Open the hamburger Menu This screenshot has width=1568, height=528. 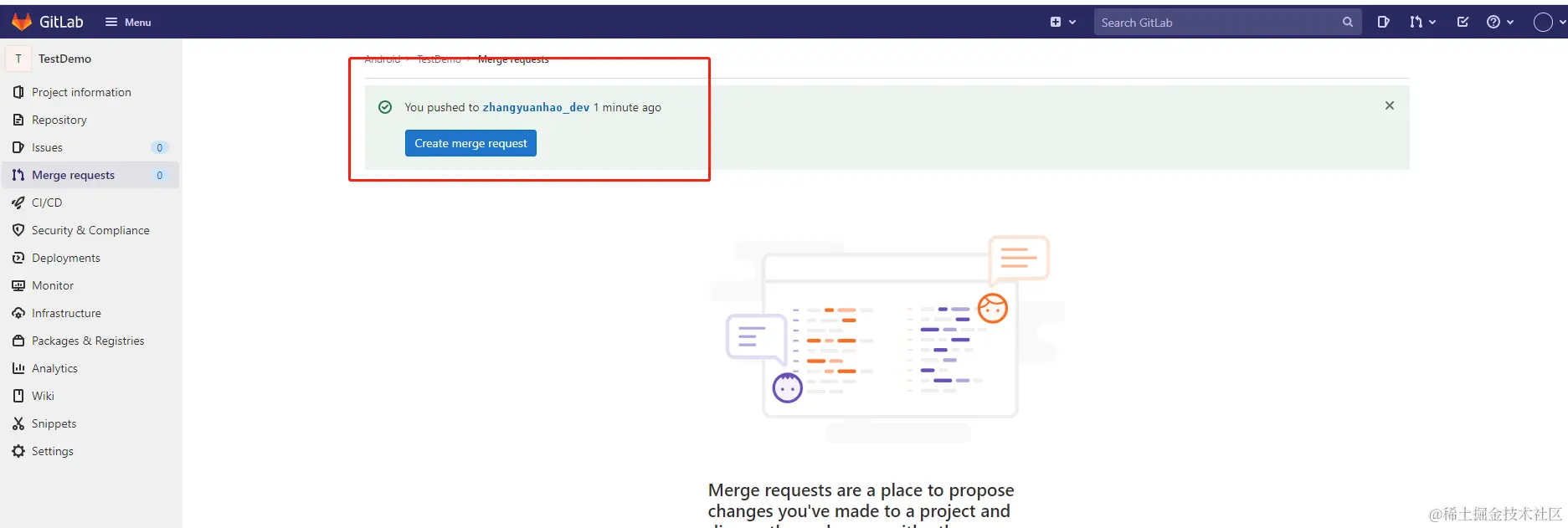(128, 23)
